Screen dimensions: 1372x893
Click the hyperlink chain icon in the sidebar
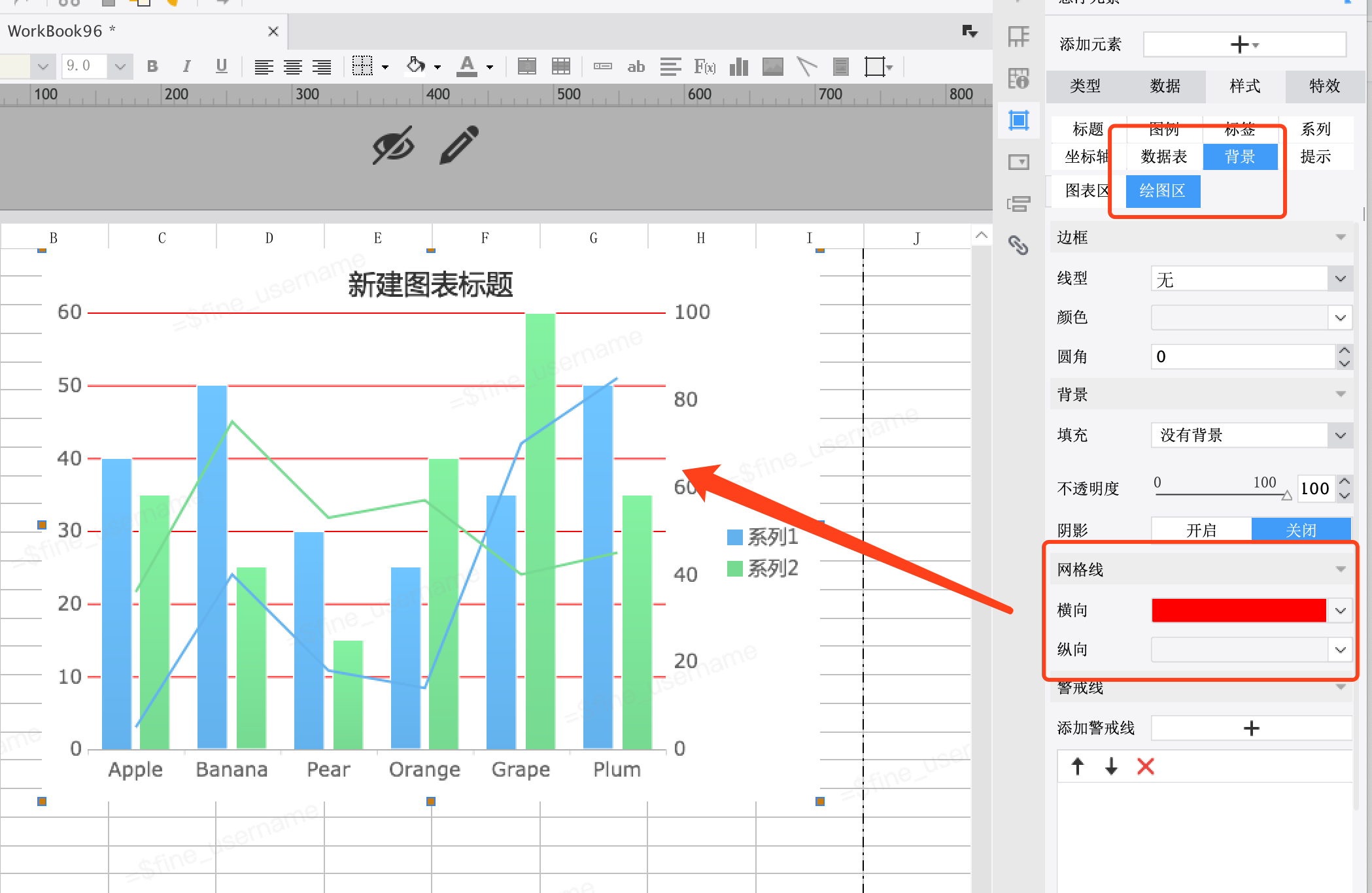[x=1018, y=245]
